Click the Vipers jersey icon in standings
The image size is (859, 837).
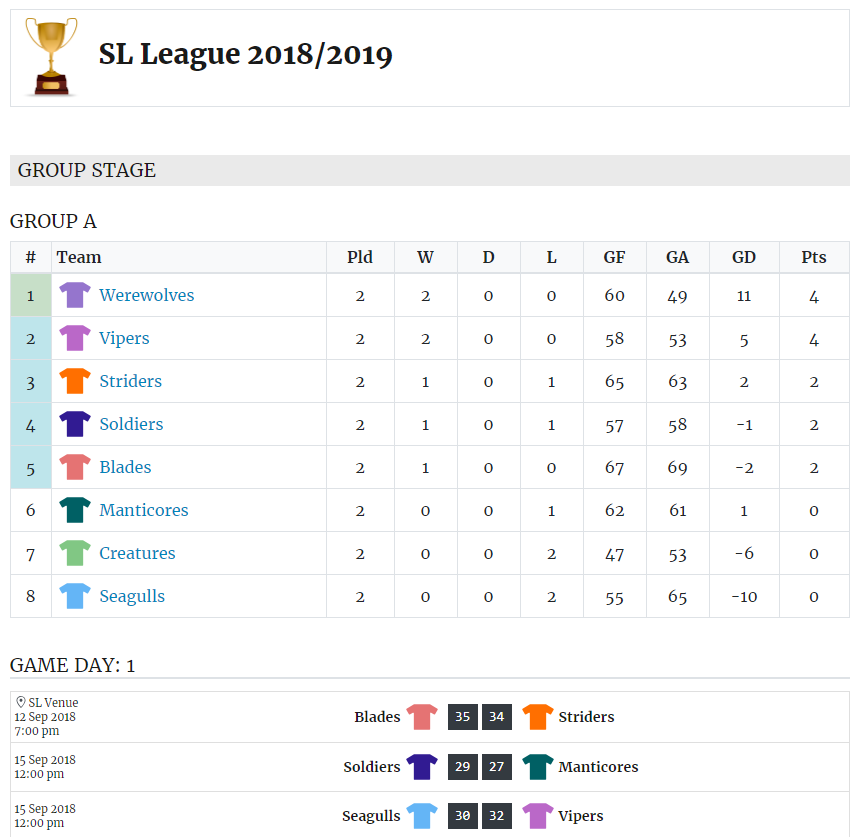[75, 338]
